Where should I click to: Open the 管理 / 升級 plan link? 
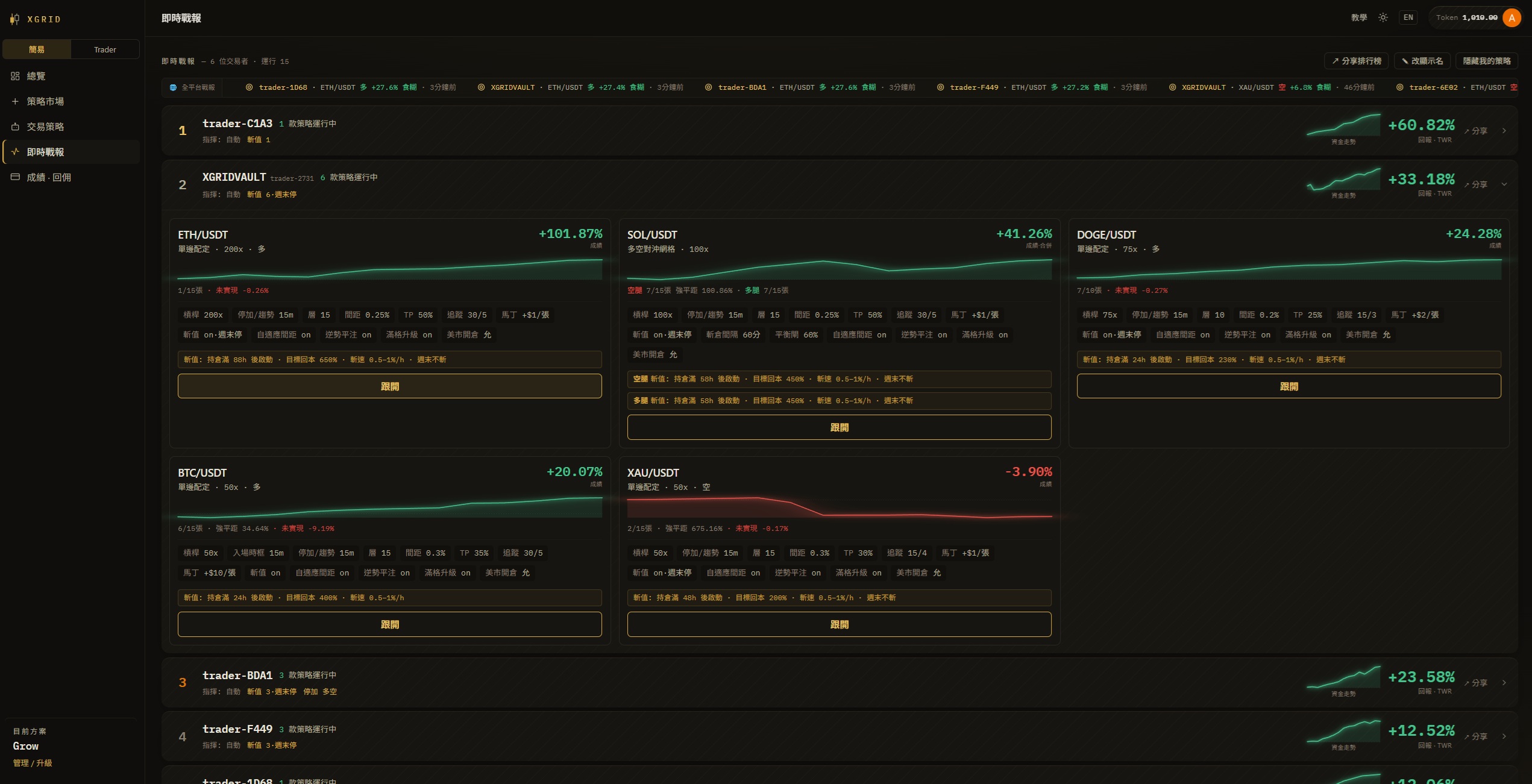[x=33, y=763]
